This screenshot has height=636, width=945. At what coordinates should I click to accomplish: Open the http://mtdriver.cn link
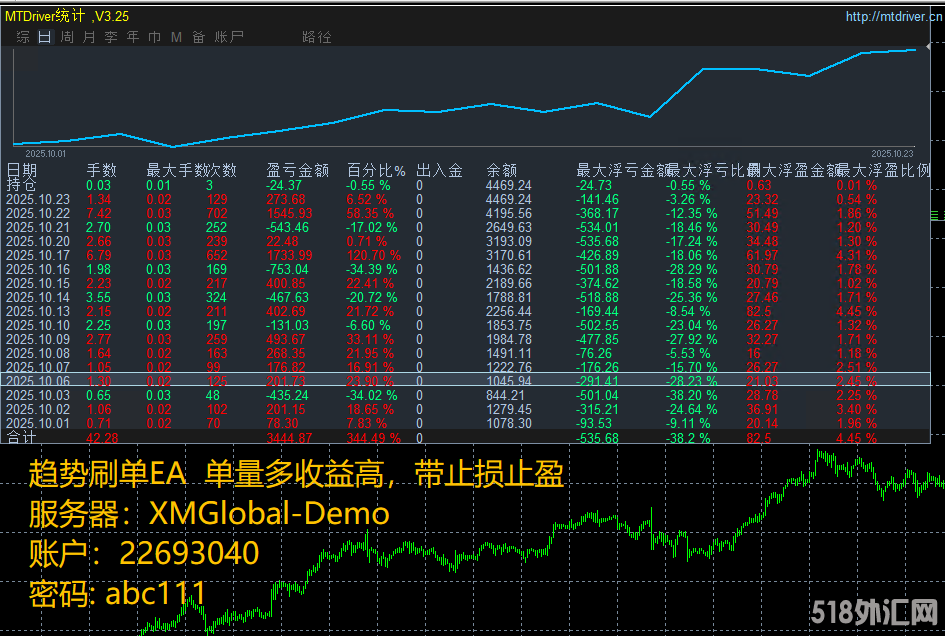point(893,16)
